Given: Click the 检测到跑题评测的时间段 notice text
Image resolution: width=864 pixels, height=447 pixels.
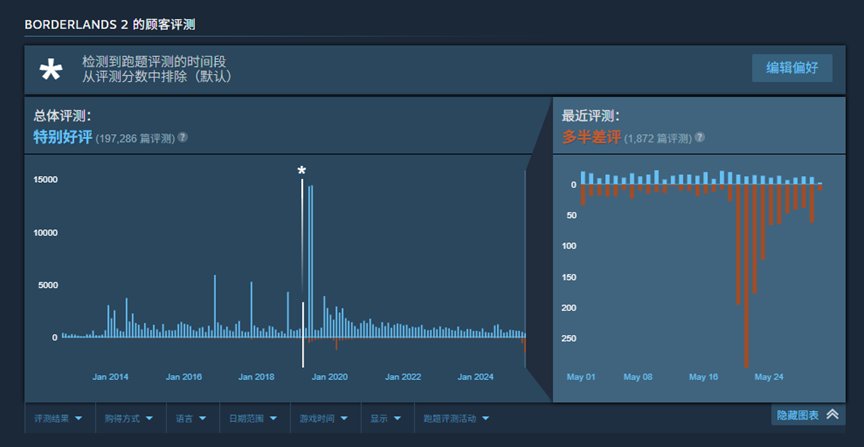Looking at the screenshot, I should click(154, 62).
